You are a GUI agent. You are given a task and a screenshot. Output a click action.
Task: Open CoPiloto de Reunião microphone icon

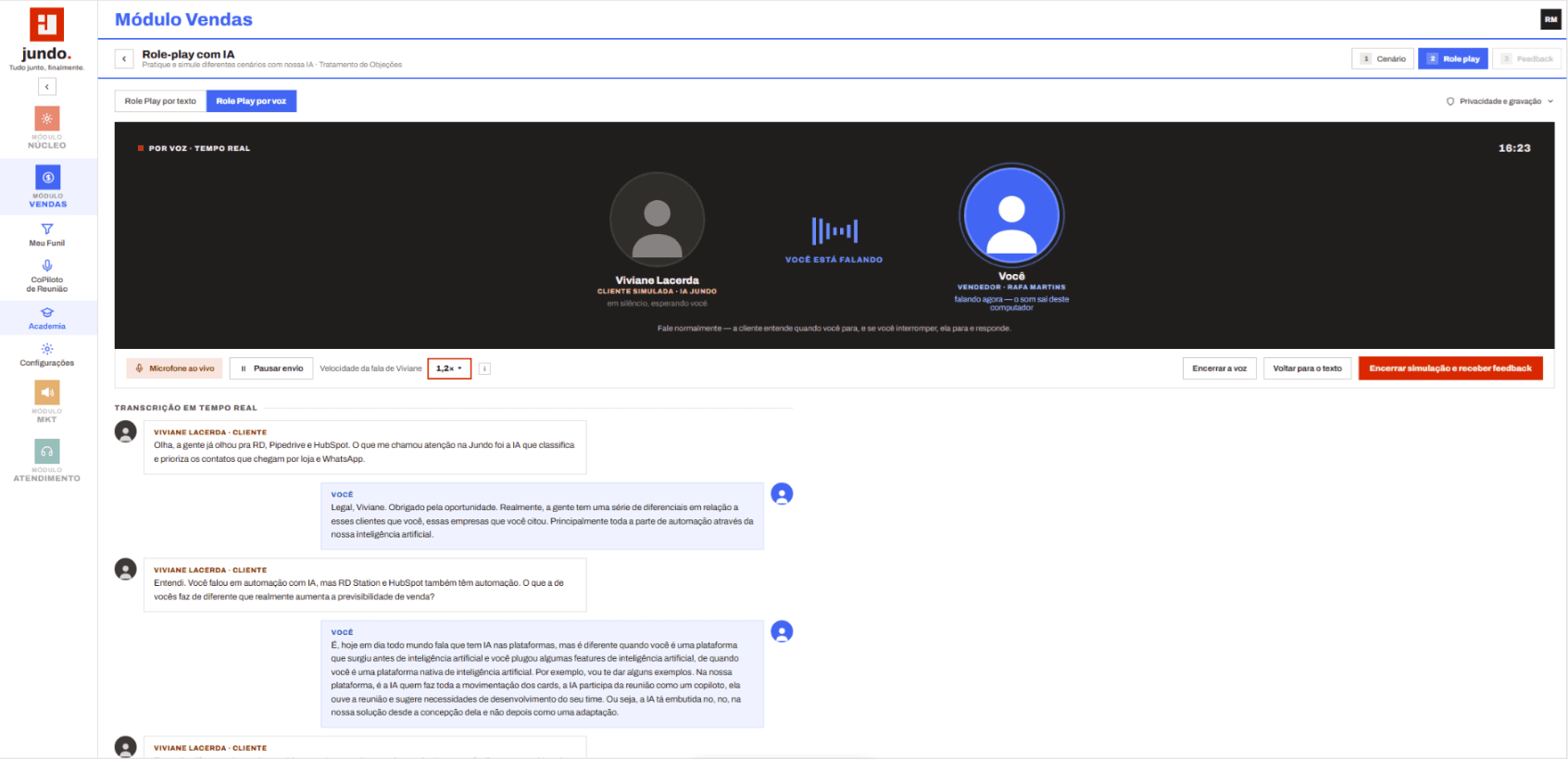pyautogui.click(x=47, y=266)
